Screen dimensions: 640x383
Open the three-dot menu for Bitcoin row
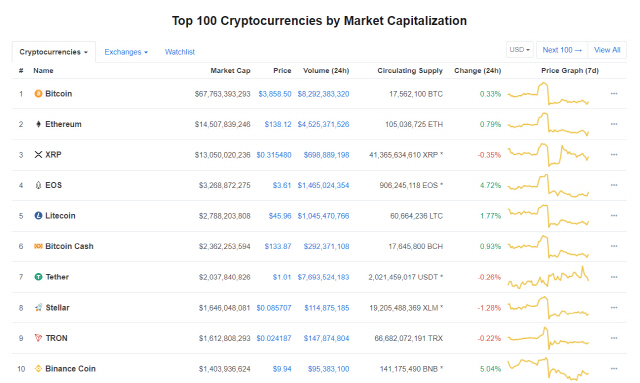point(614,94)
